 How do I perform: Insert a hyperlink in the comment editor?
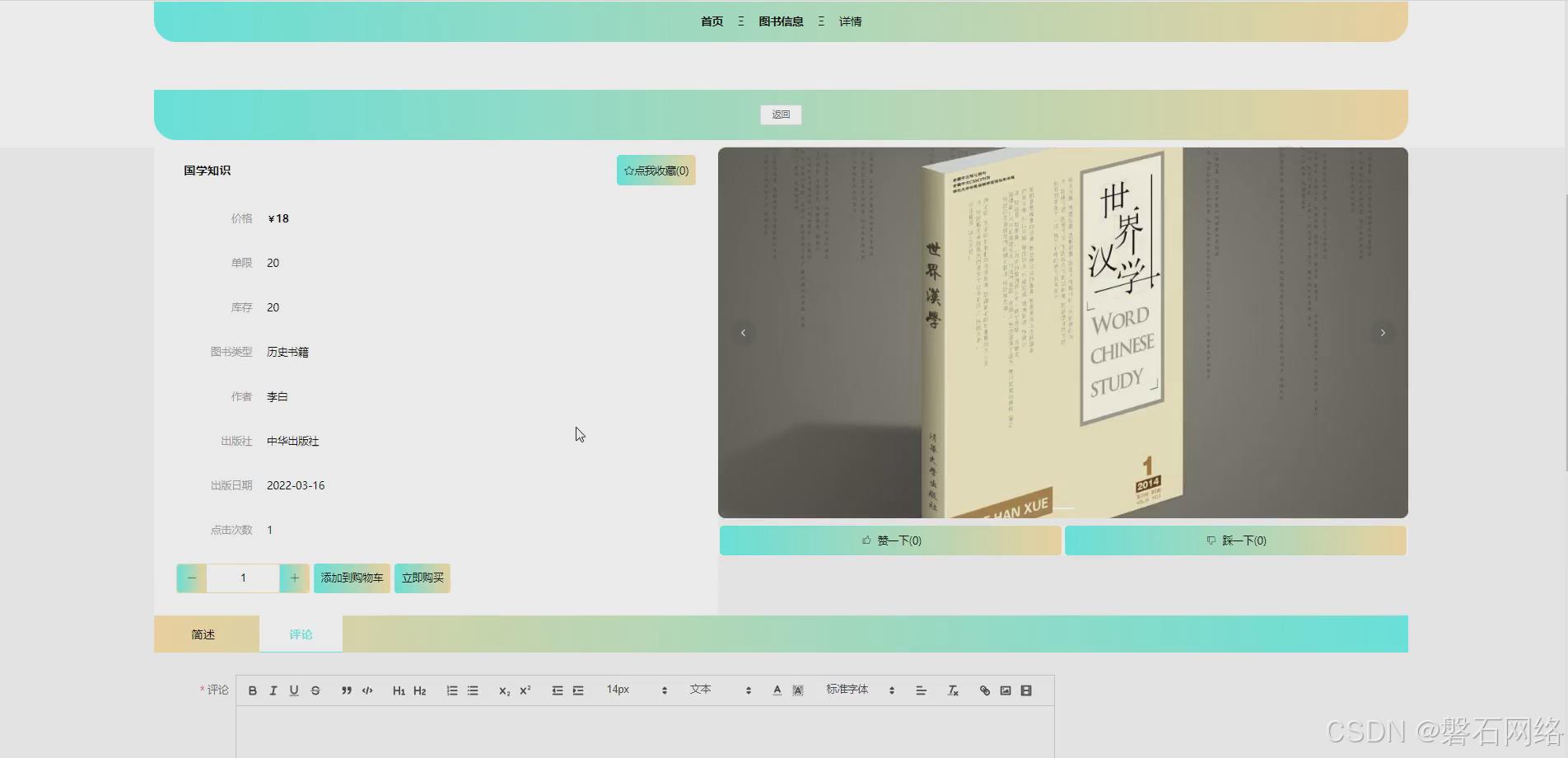click(983, 690)
